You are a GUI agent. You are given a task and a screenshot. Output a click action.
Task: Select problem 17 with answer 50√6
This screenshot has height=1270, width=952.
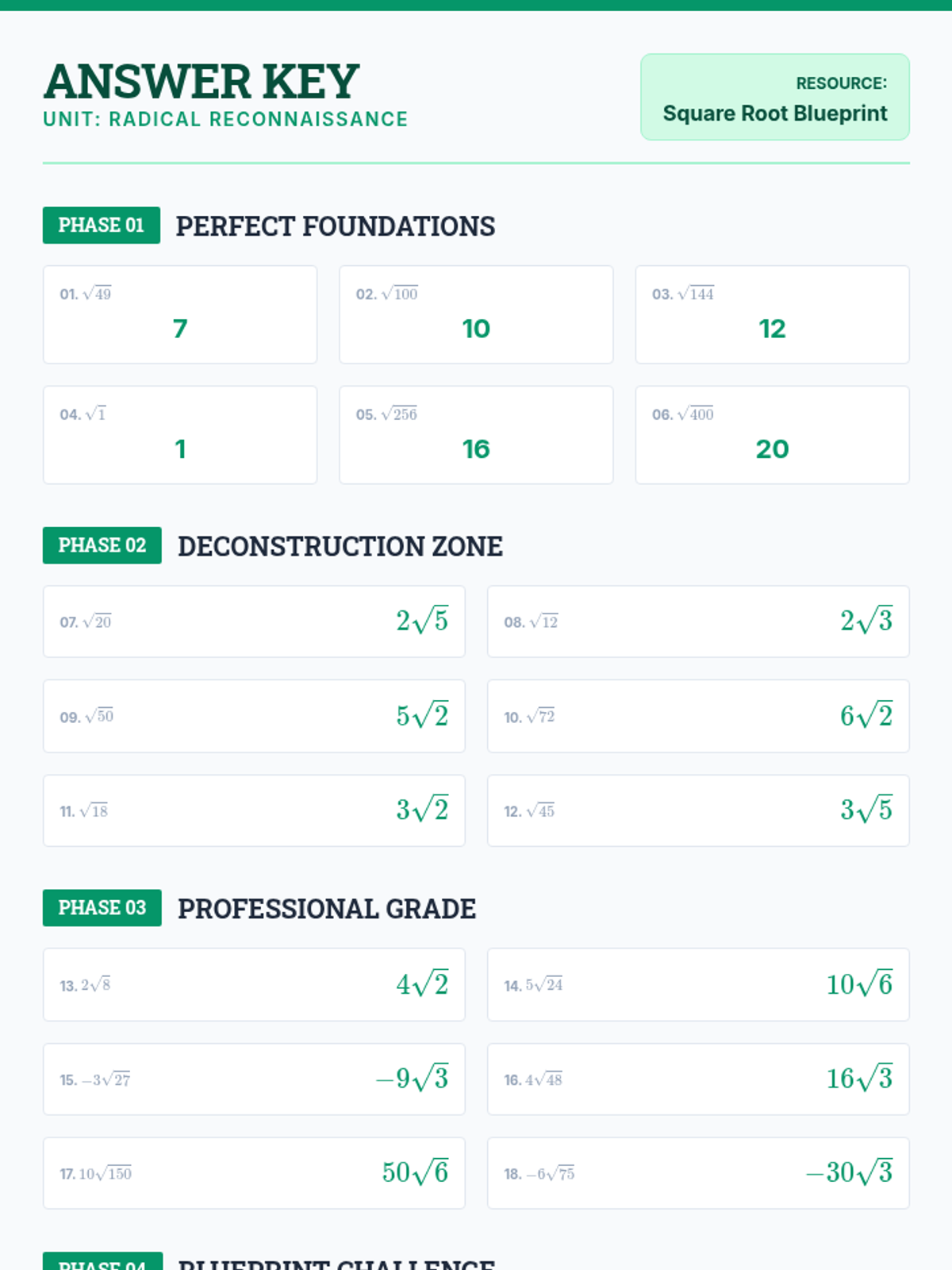point(254,1173)
